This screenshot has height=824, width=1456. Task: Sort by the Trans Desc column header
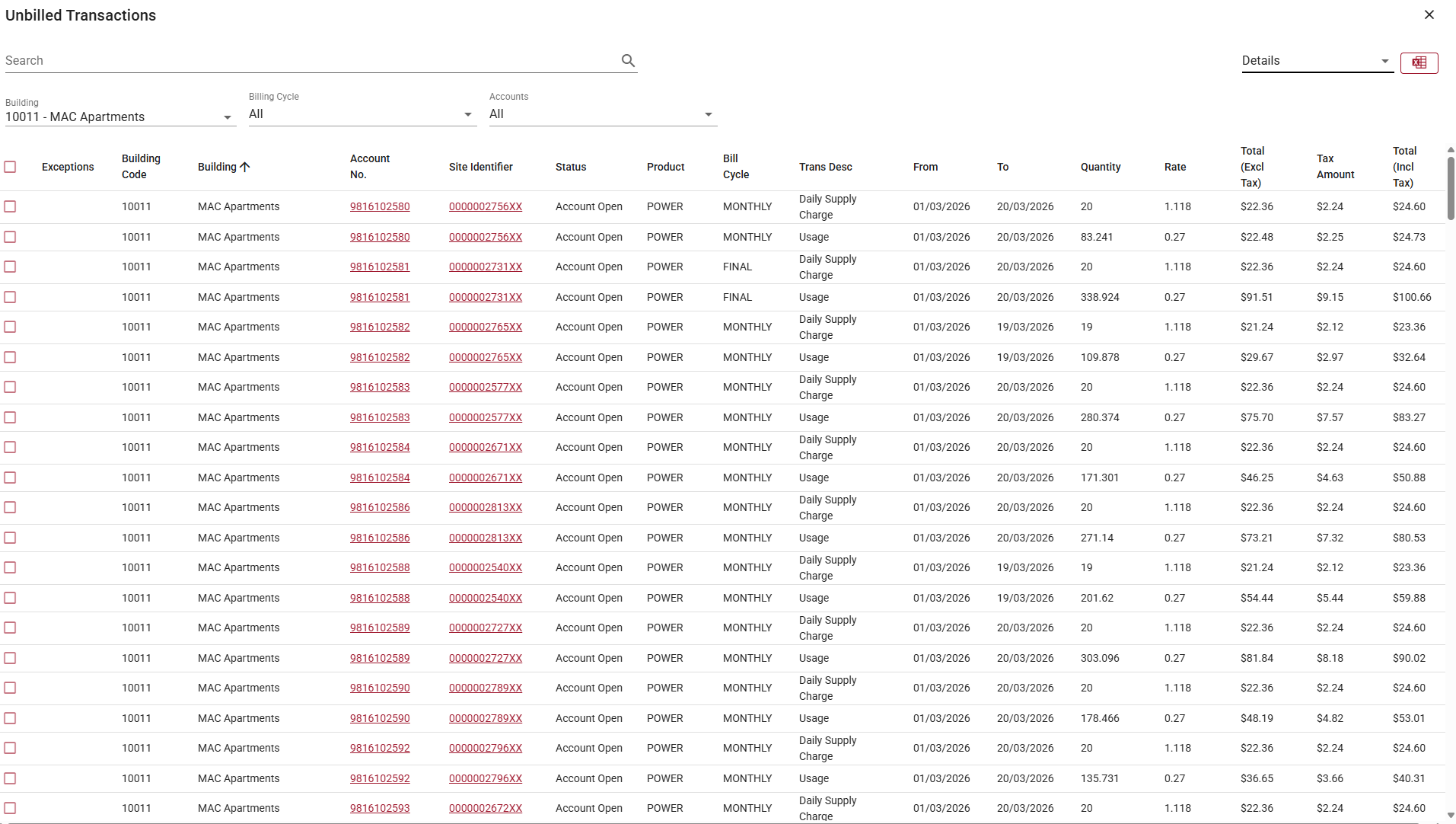pos(825,167)
